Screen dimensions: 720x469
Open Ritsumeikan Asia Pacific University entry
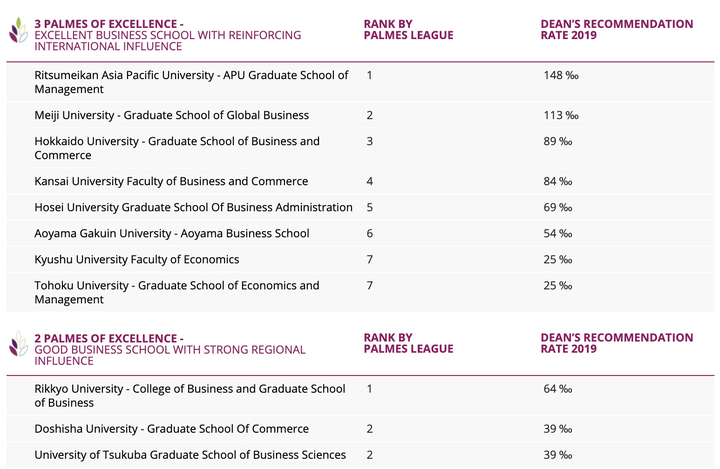pyautogui.click(x=191, y=82)
